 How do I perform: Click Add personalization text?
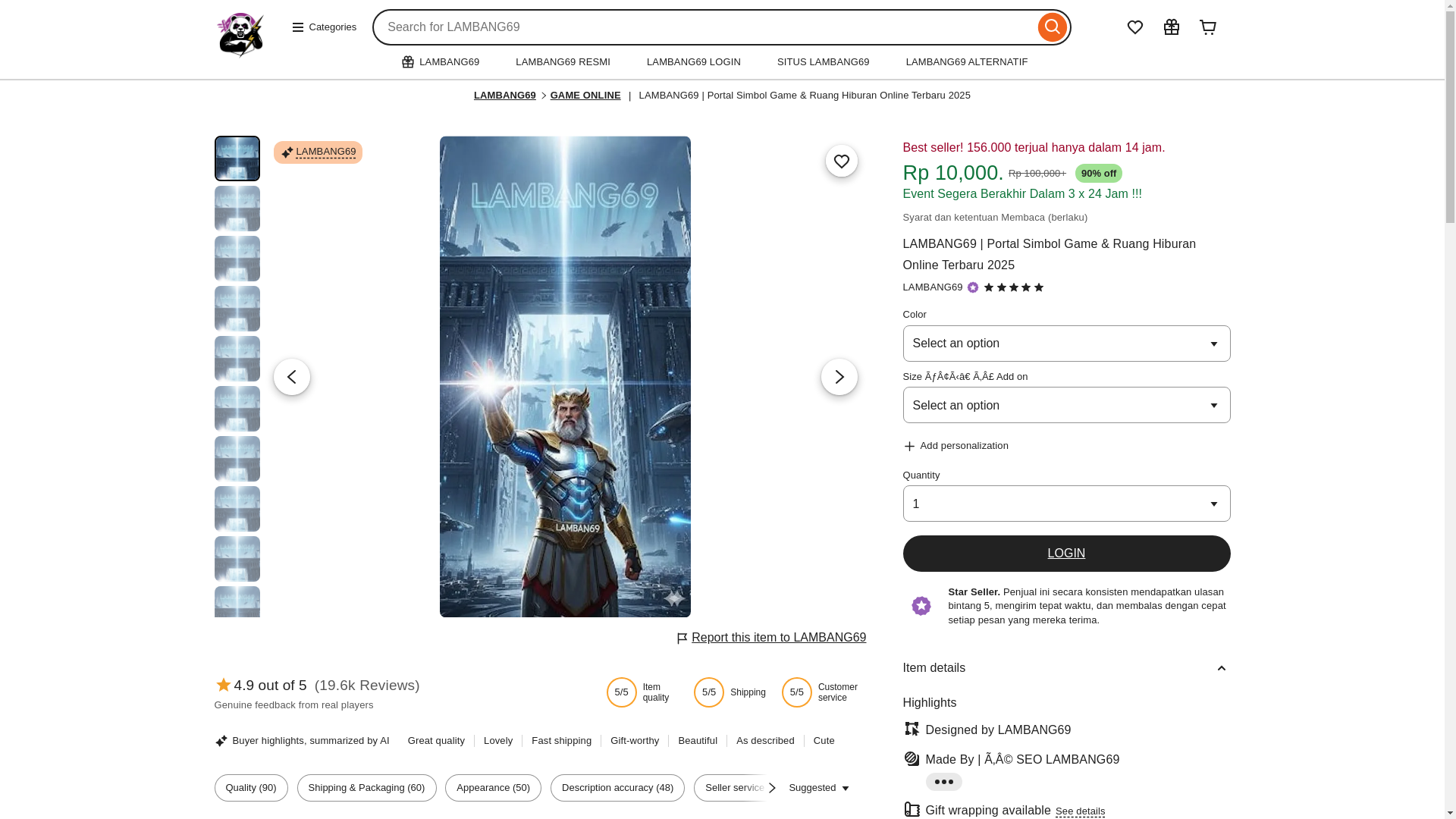click(964, 446)
